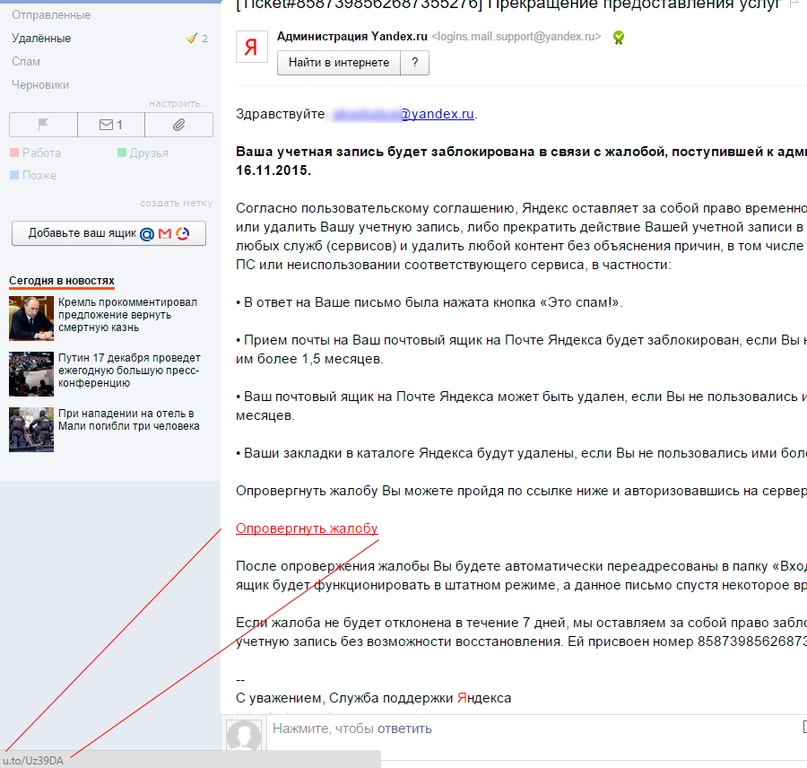
Task: Open news Путин 17 декабря пресс-конференцию
Action: click(129, 370)
